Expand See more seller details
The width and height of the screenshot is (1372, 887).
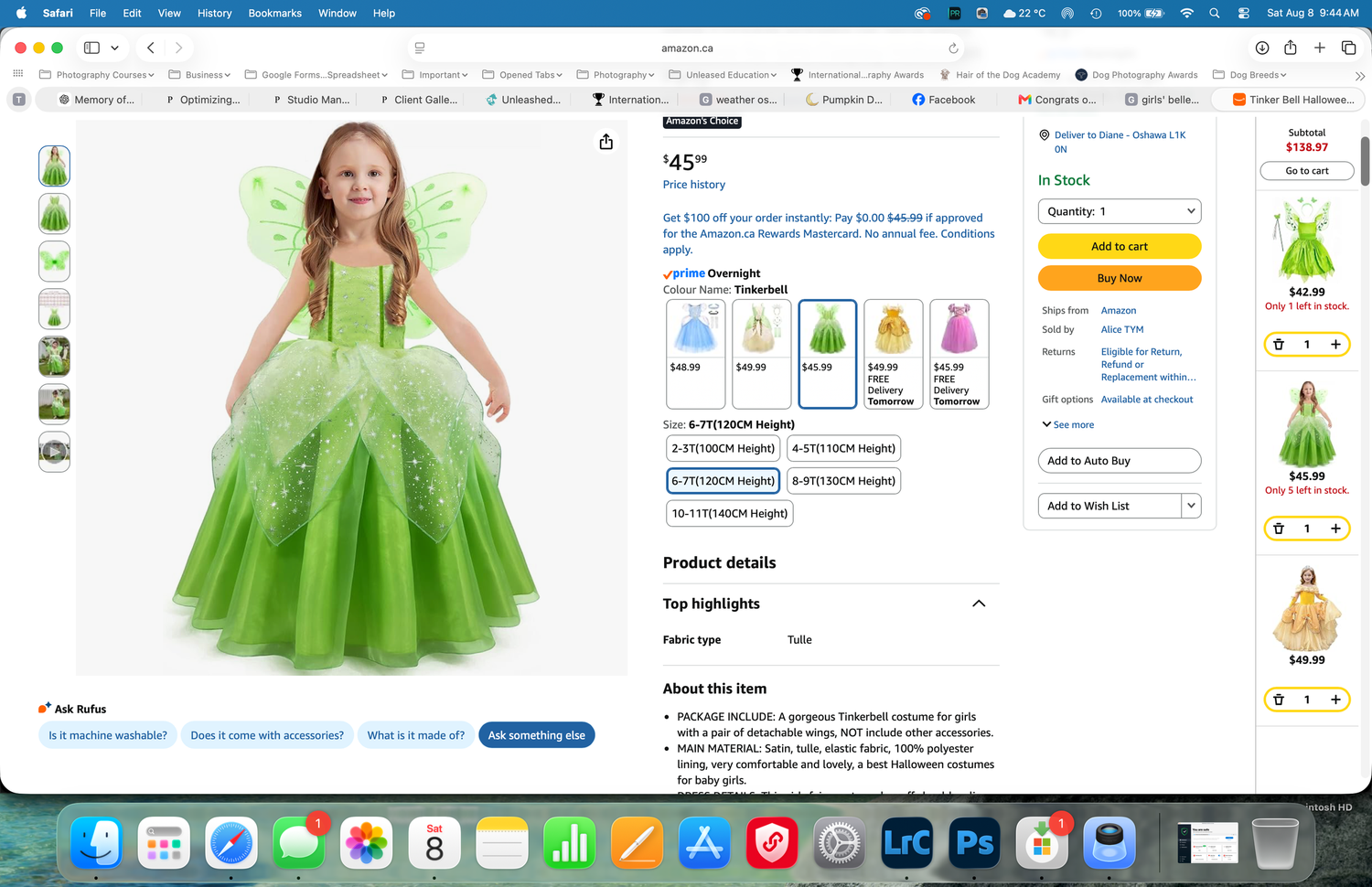(1067, 424)
